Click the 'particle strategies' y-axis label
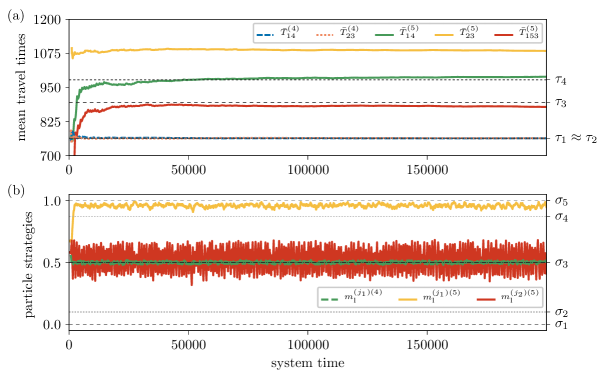Viewport: 612px width, 385px height. coord(28,264)
